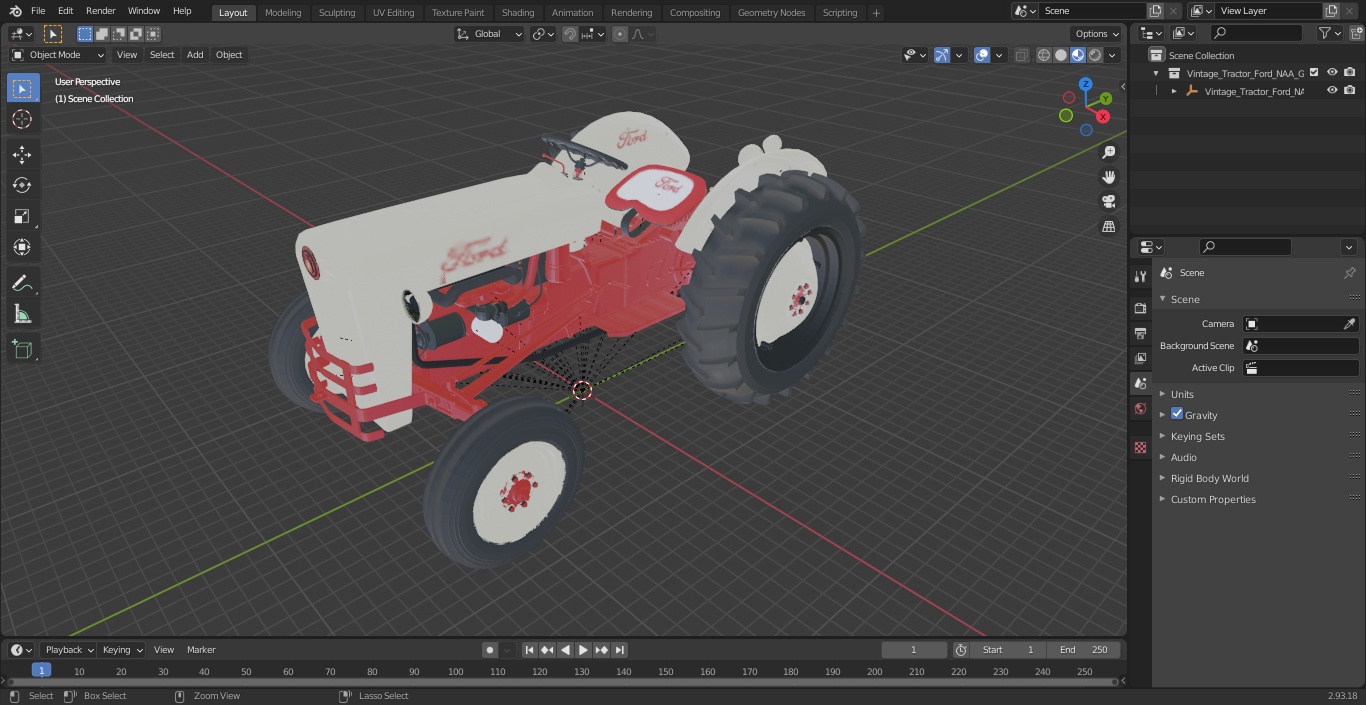1366x705 pixels.
Task: Toggle auto keying record button
Action: click(490, 650)
